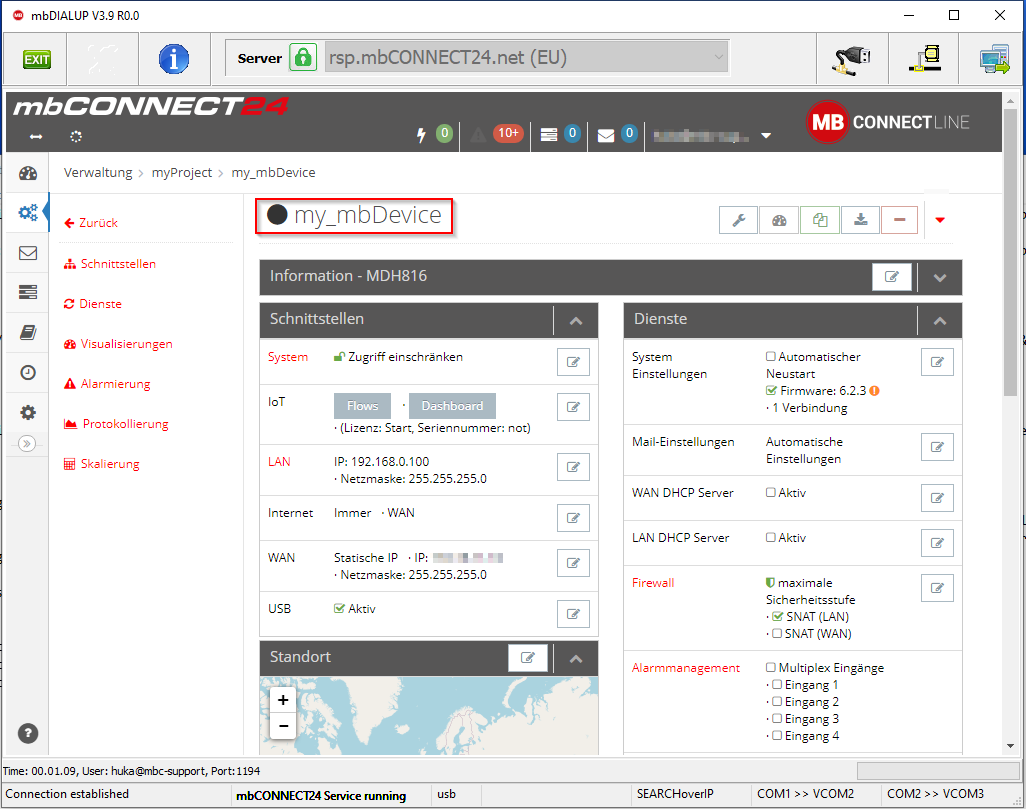Toggle USB Aktiv checkbox
Screen dimensions: 1026x809
[339, 609]
